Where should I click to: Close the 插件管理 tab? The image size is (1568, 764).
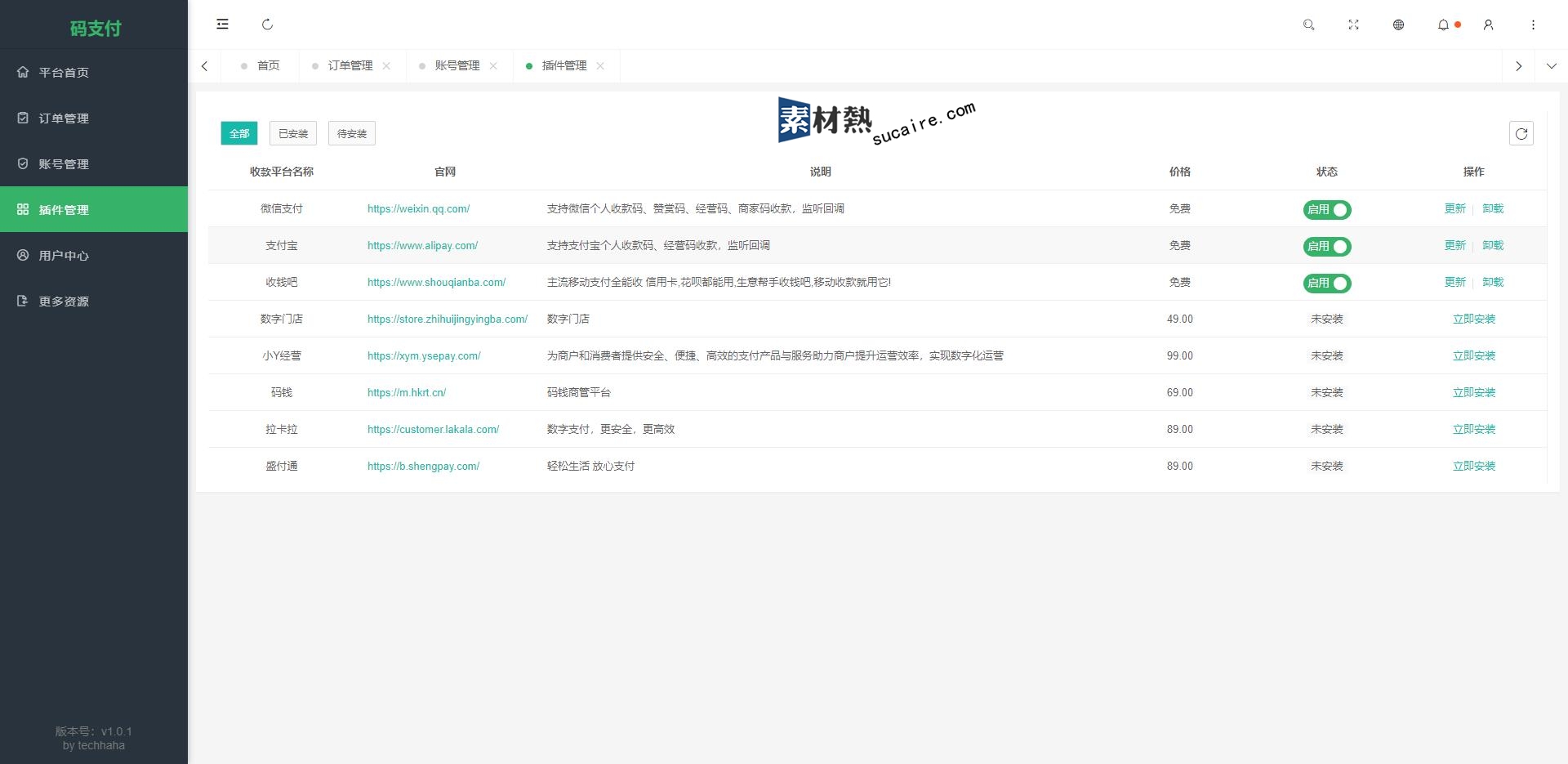pyautogui.click(x=600, y=65)
